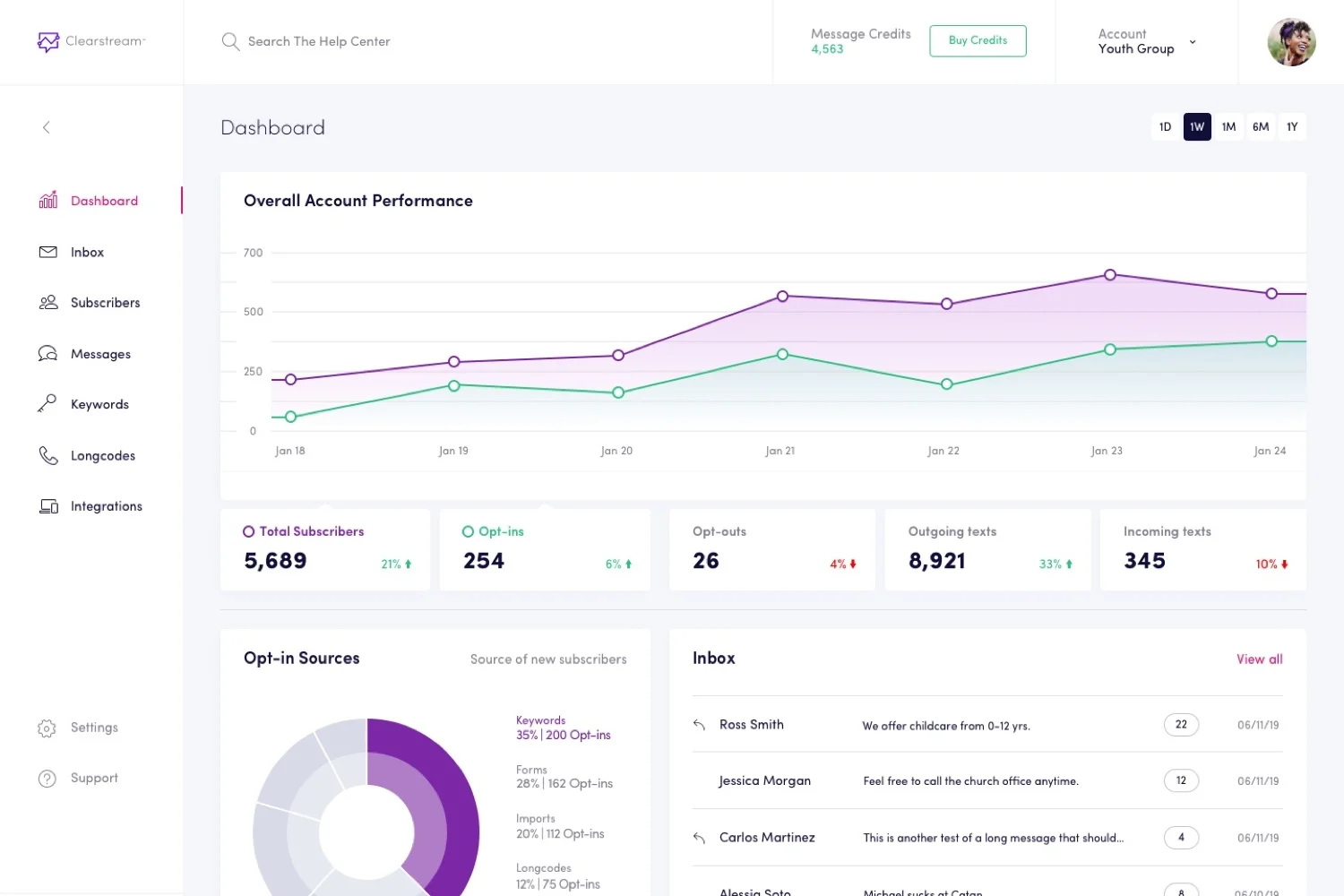Click the 22 message count badge
1344x896 pixels.
pyautogui.click(x=1181, y=725)
